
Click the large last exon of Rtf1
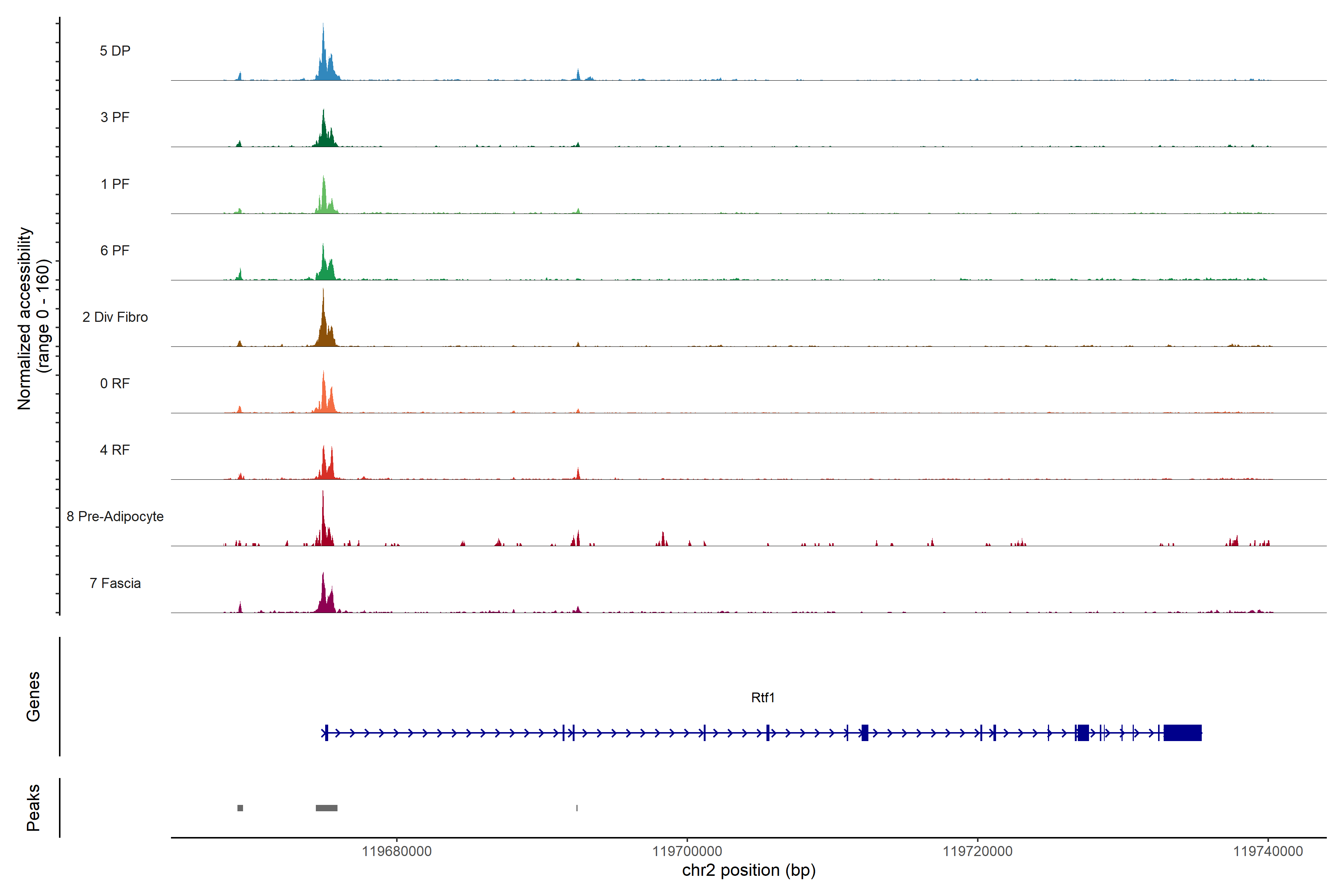pyautogui.click(x=1182, y=732)
